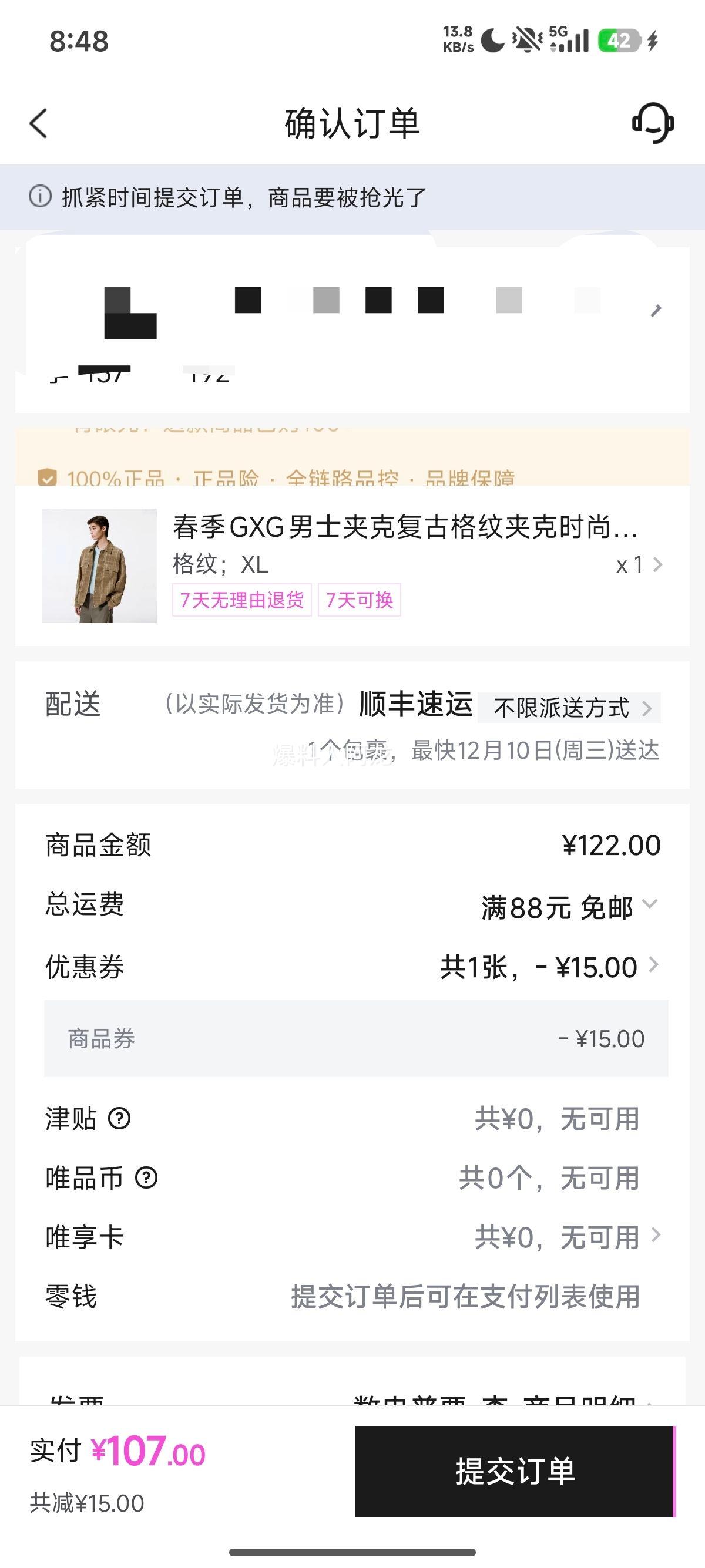This screenshot has width=705, height=1568.
Task: Submit the order with 提交订单
Action: (x=515, y=1471)
